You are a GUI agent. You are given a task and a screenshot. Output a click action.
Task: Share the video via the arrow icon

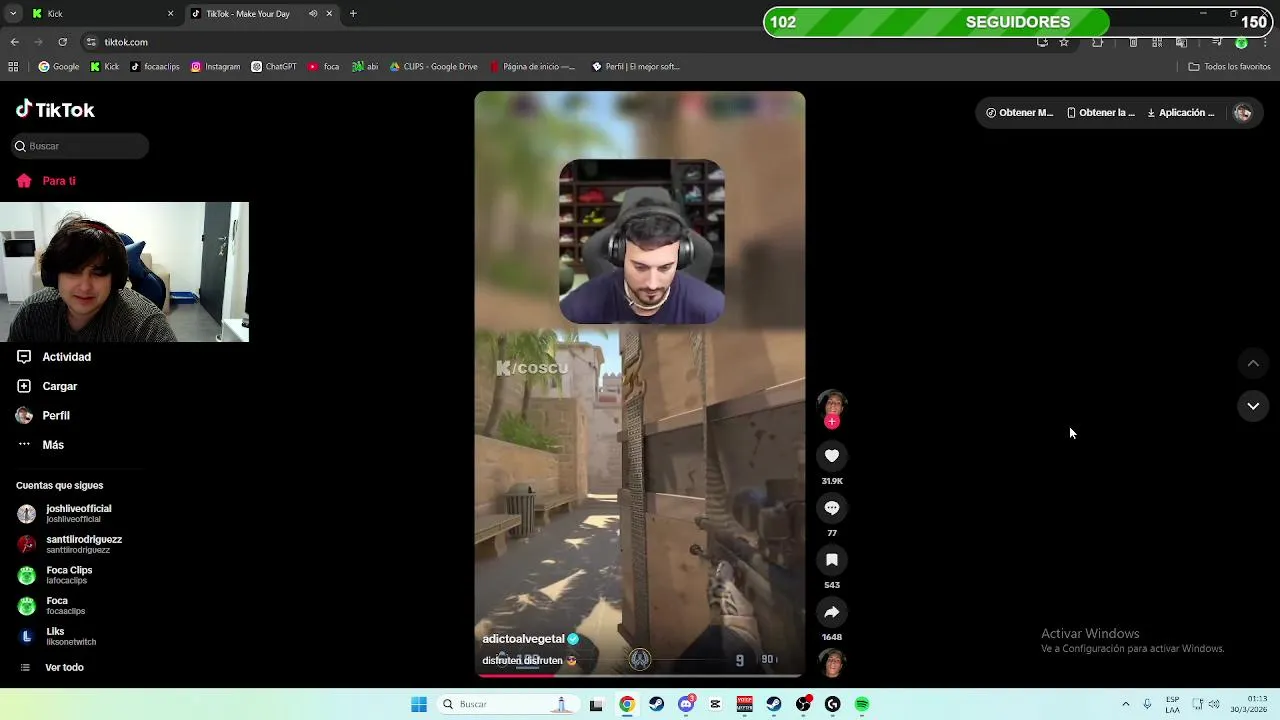pyautogui.click(x=831, y=612)
